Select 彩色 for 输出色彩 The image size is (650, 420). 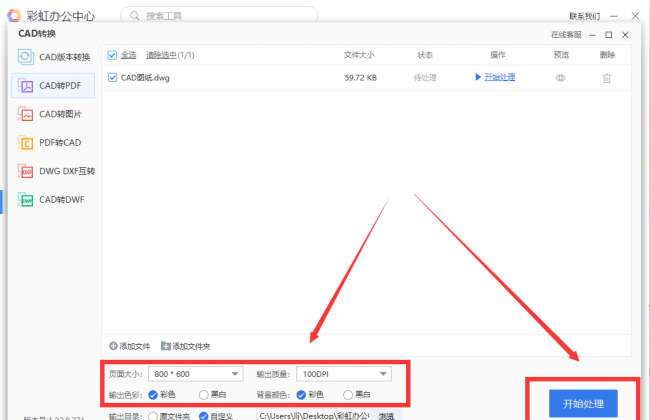pos(153,395)
